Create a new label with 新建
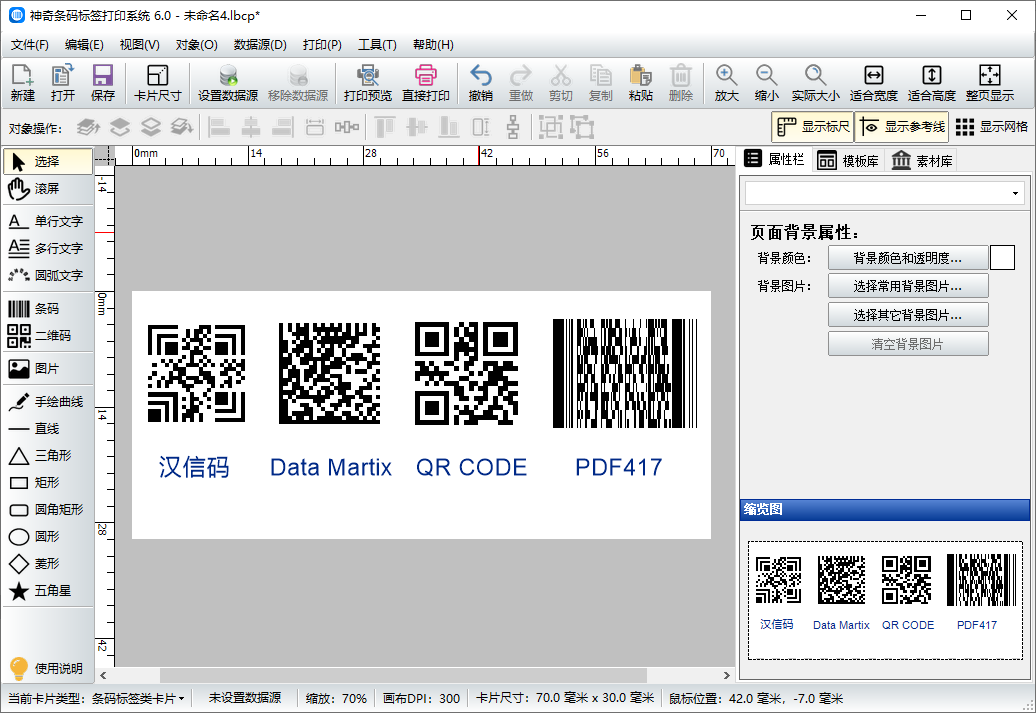The image size is (1036, 713). click(22, 83)
